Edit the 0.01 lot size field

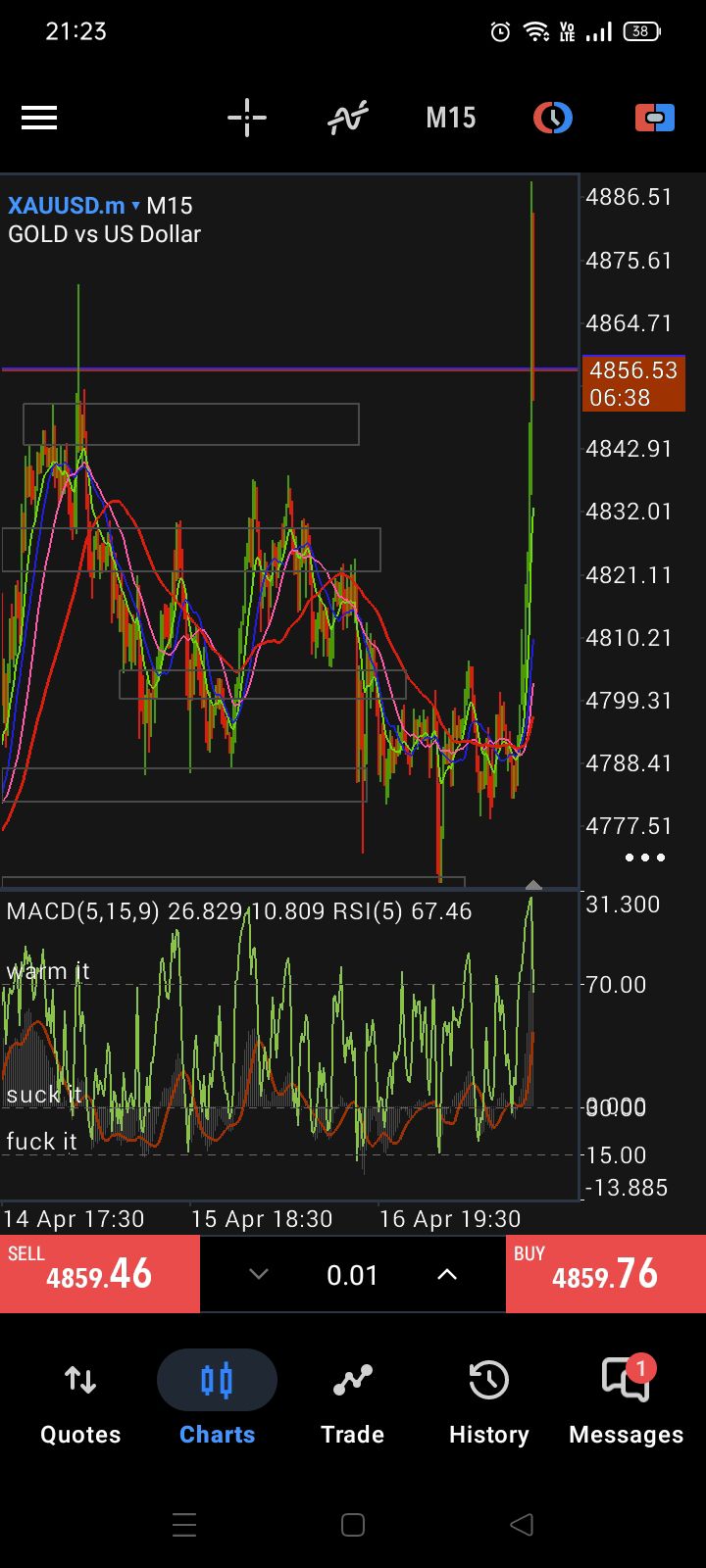tap(352, 1275)
